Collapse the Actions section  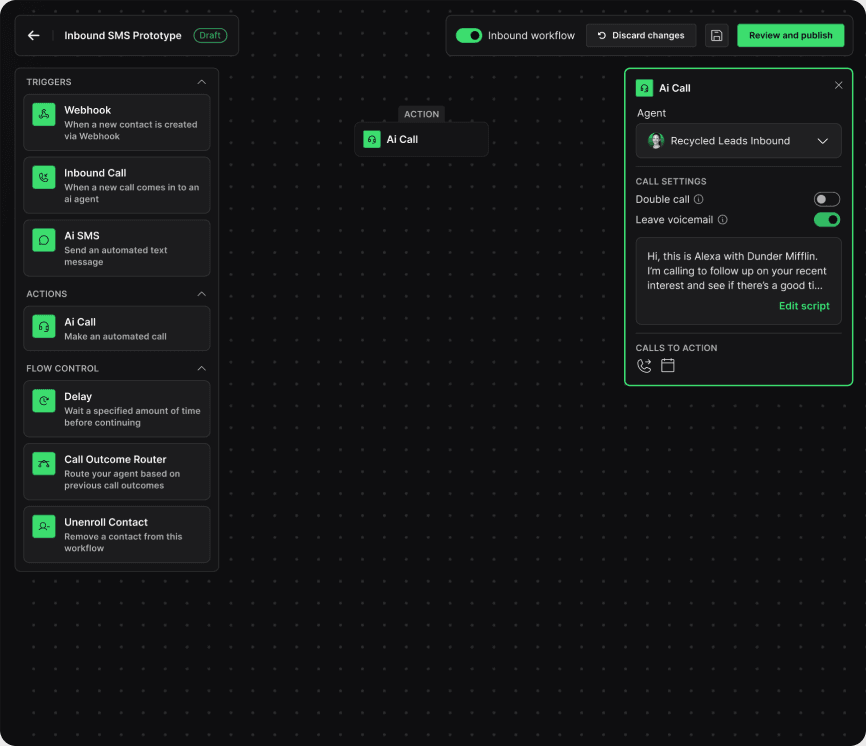tap(202, 294)
